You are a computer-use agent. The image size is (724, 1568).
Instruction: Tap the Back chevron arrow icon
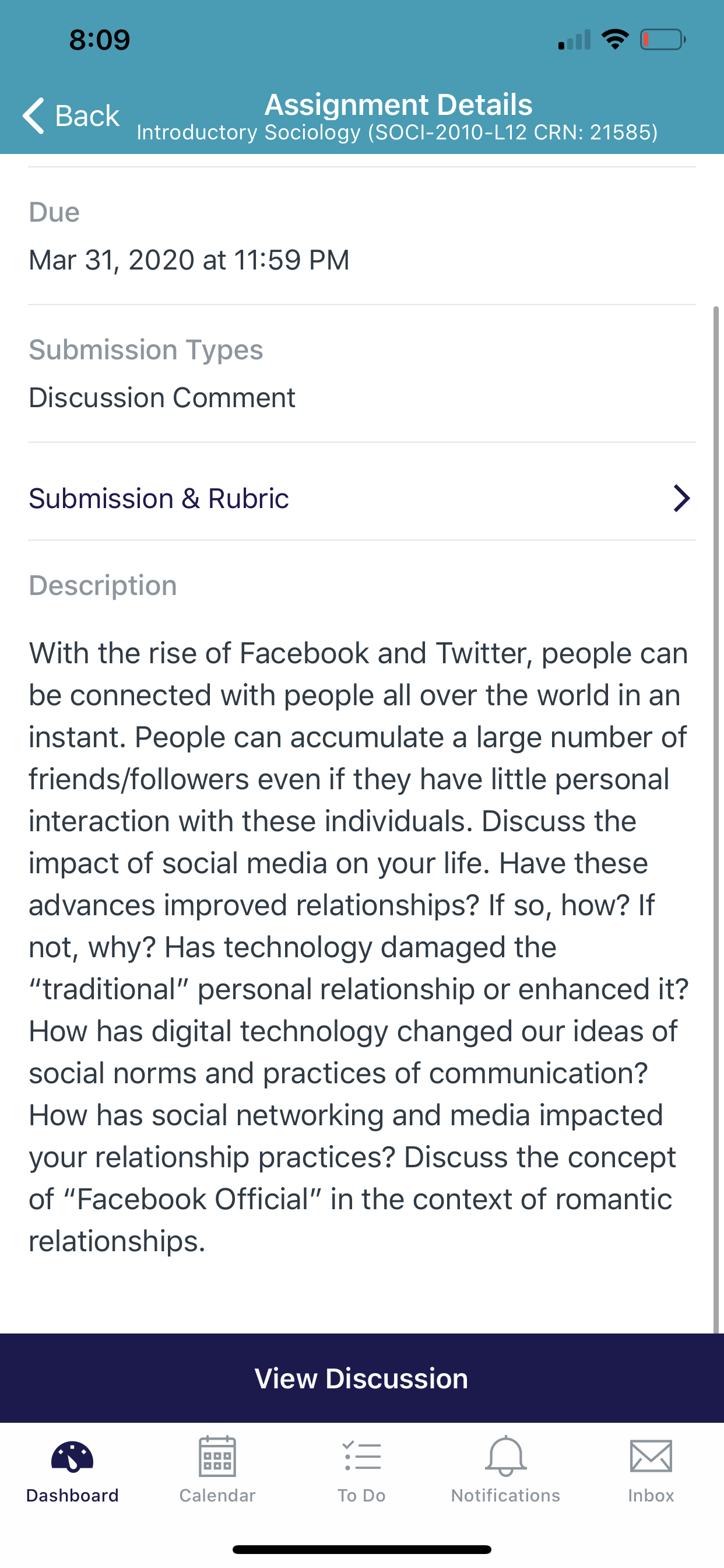point(34,115)
